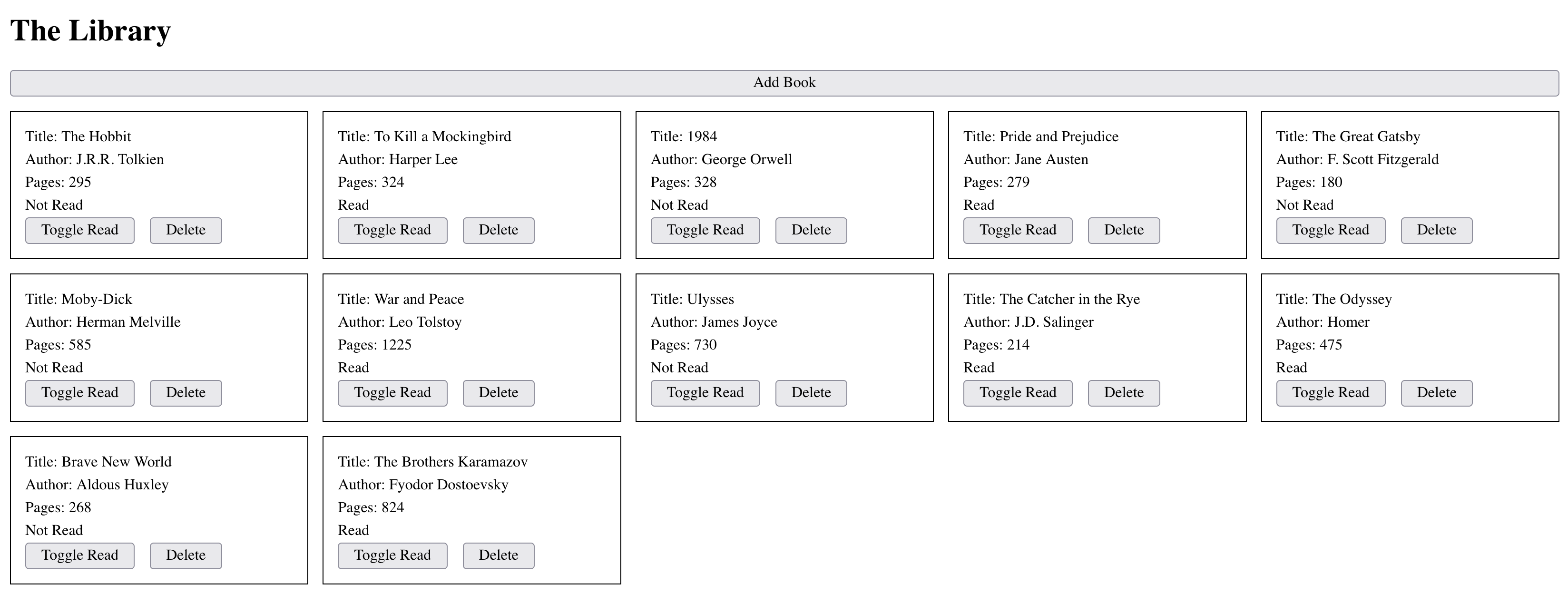Toggle read status of To Kill a Mockingbird

point(392,231)
